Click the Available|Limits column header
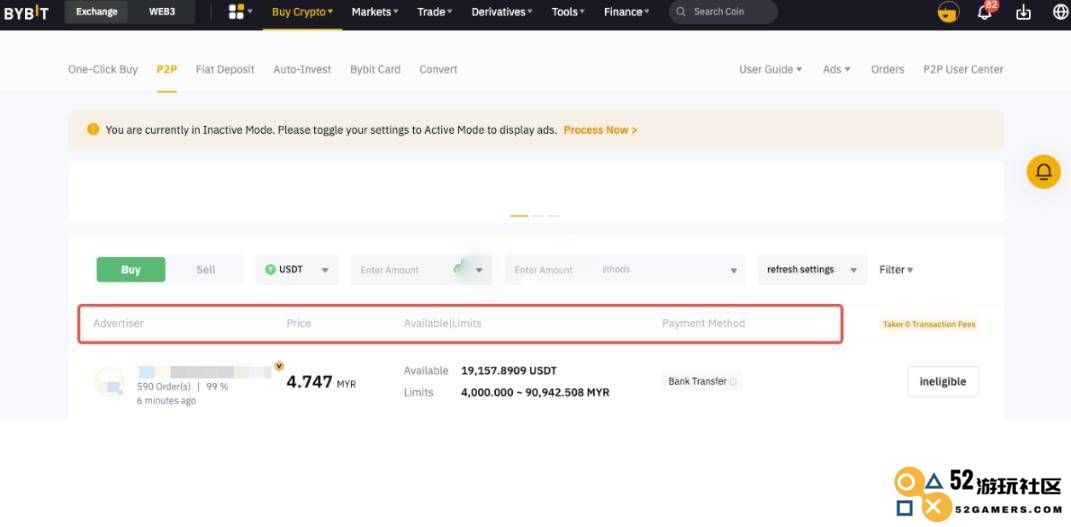 [x=443, y=324]
